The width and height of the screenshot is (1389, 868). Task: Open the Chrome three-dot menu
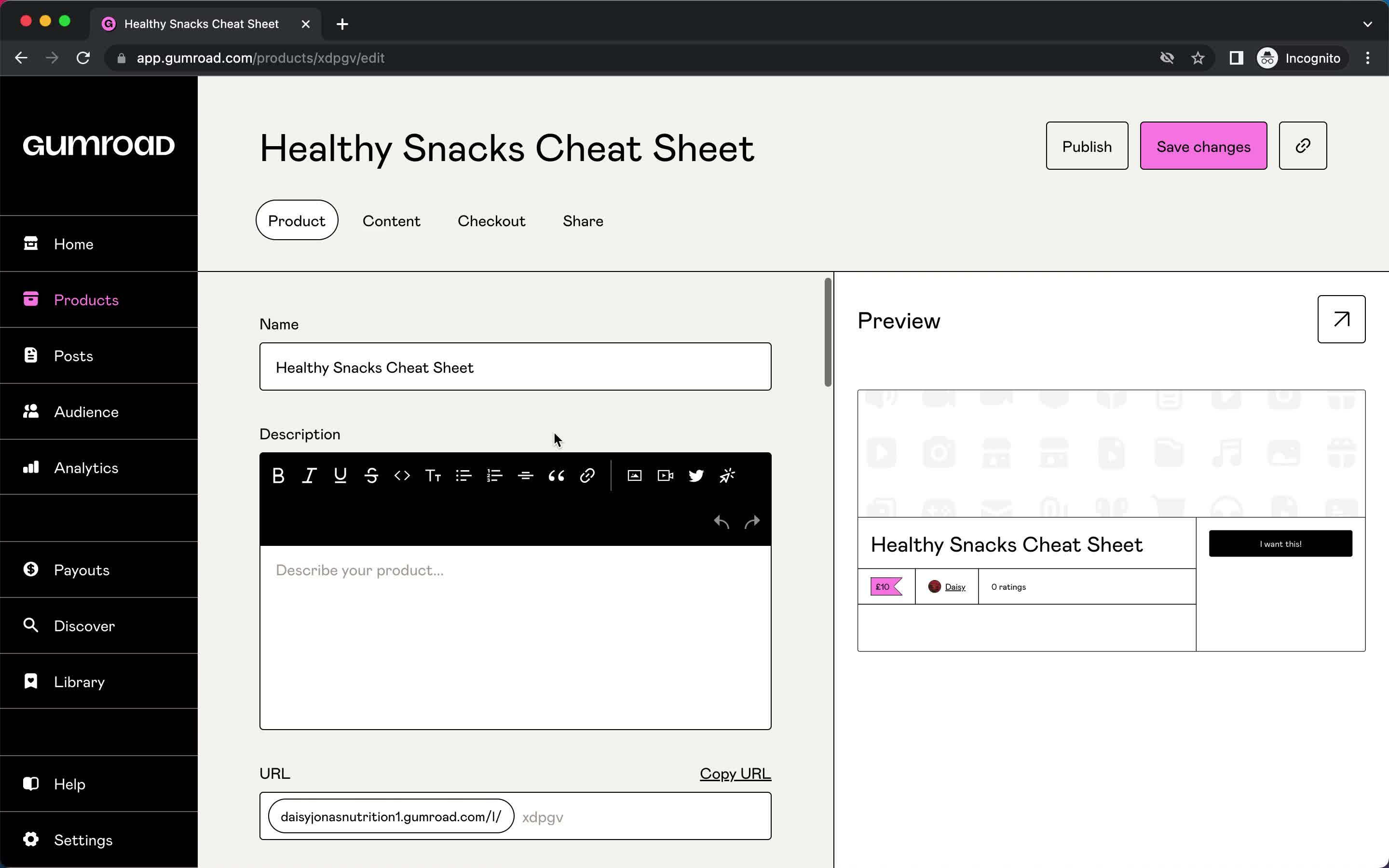click(1368, 58)
